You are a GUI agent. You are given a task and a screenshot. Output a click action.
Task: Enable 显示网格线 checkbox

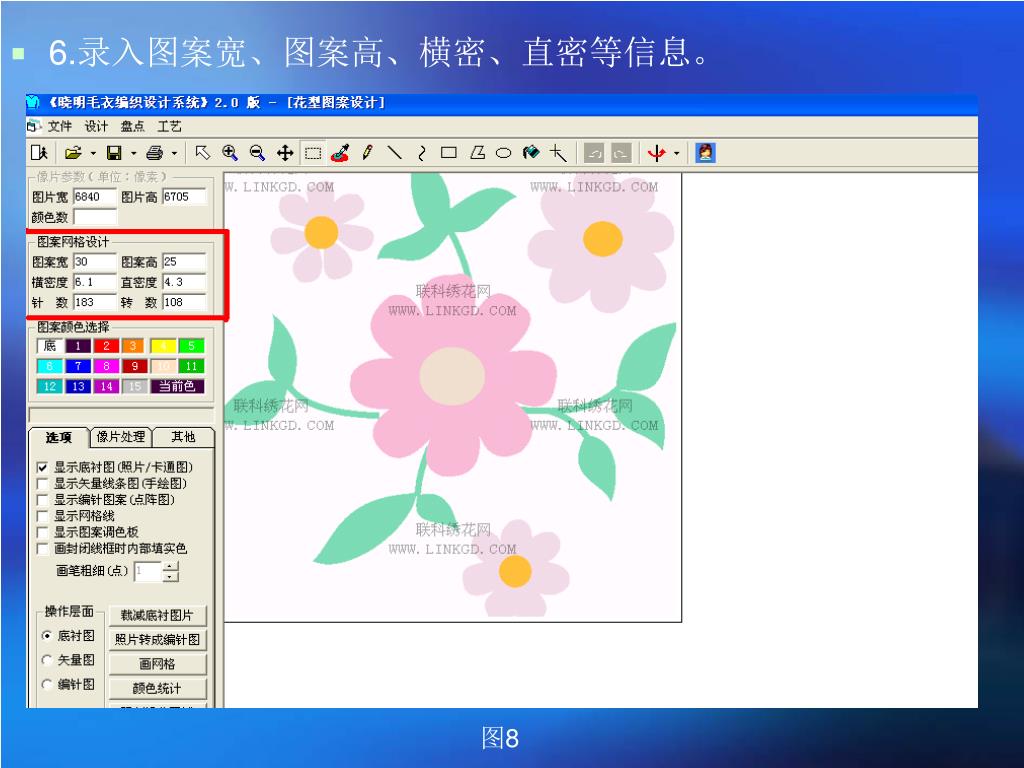[42, 517]
